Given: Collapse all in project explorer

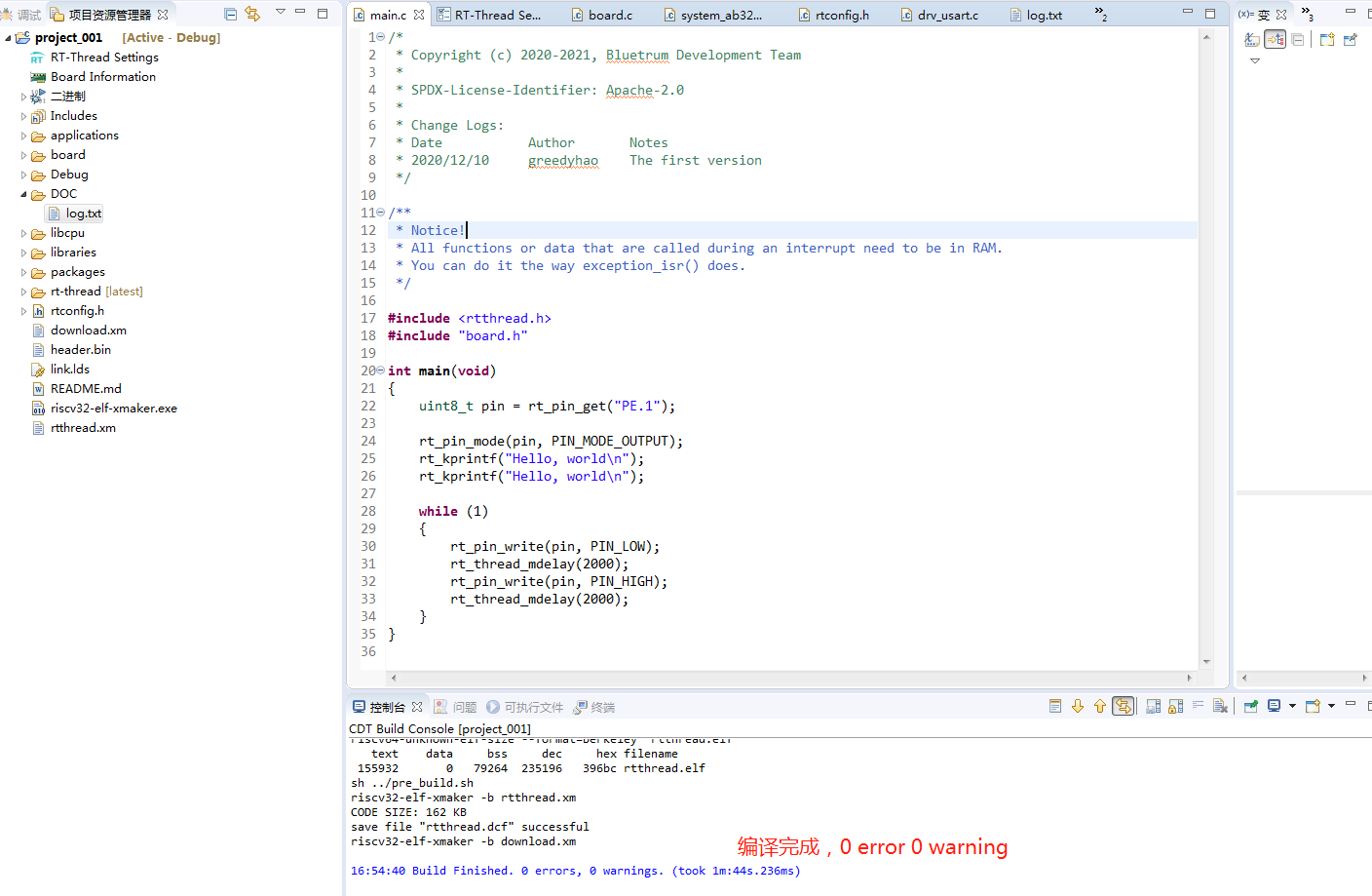Looking at the screenshot, I should (x=230, y=14).
